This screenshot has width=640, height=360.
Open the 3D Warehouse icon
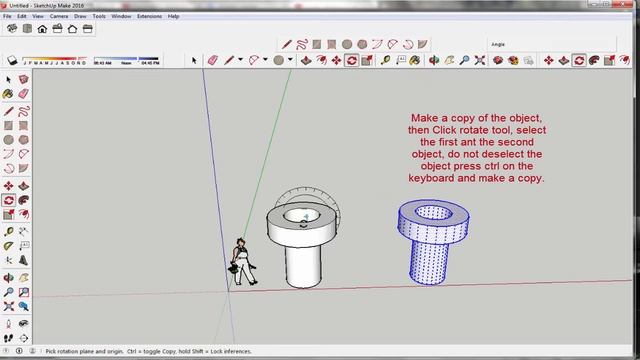click(x=498, y=60)
